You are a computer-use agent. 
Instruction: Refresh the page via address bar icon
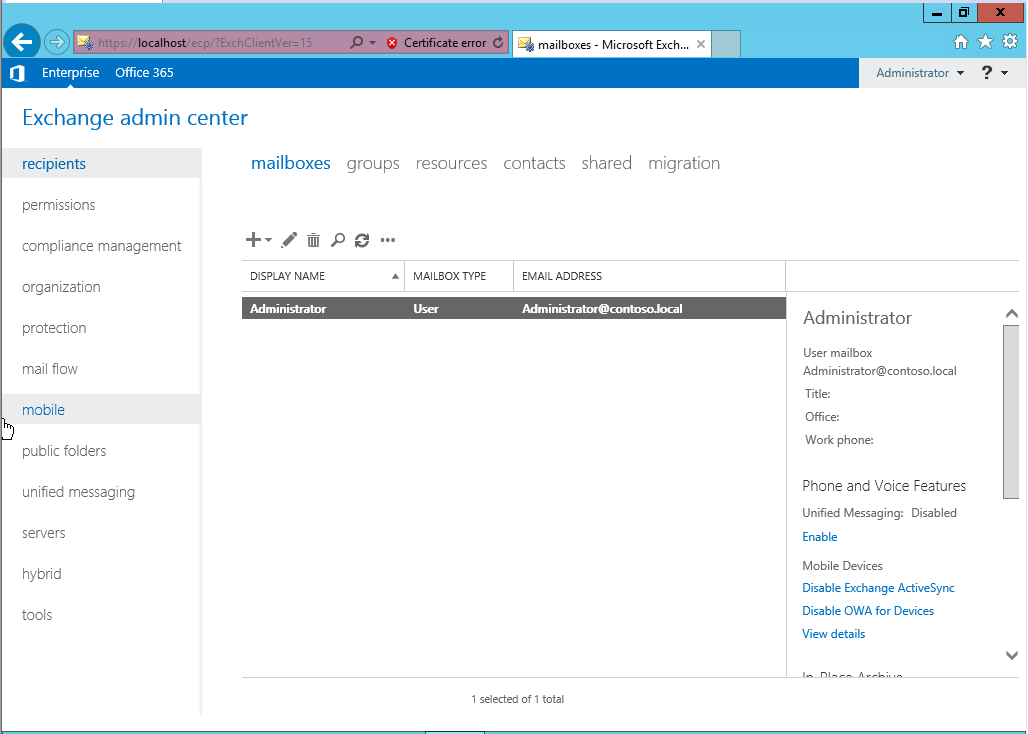(x=498, y=43)
